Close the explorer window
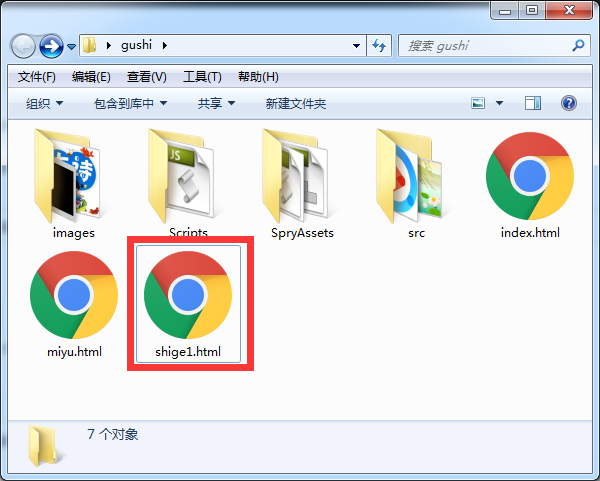The width and height of the screenshot is (600, 481). click(x=569, y=11)
